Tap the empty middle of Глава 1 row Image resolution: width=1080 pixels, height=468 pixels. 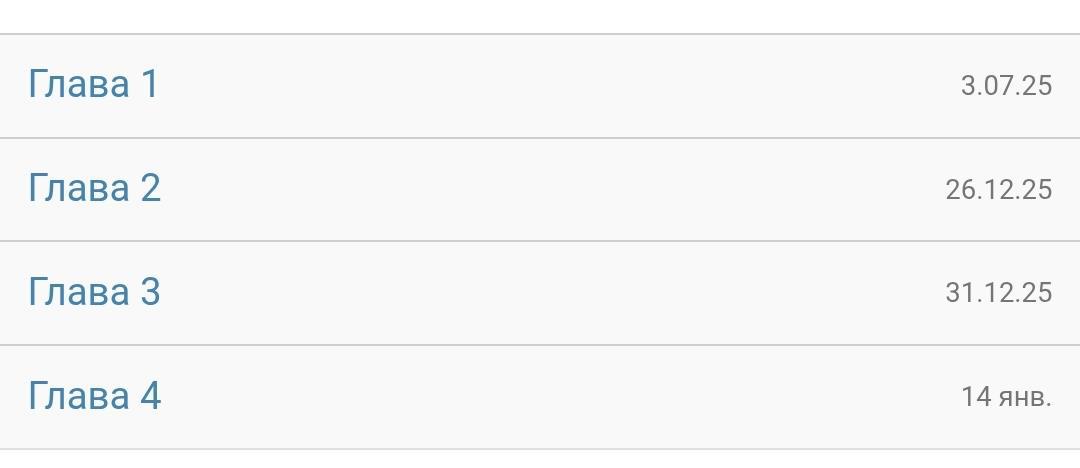[x=540, y=86]
